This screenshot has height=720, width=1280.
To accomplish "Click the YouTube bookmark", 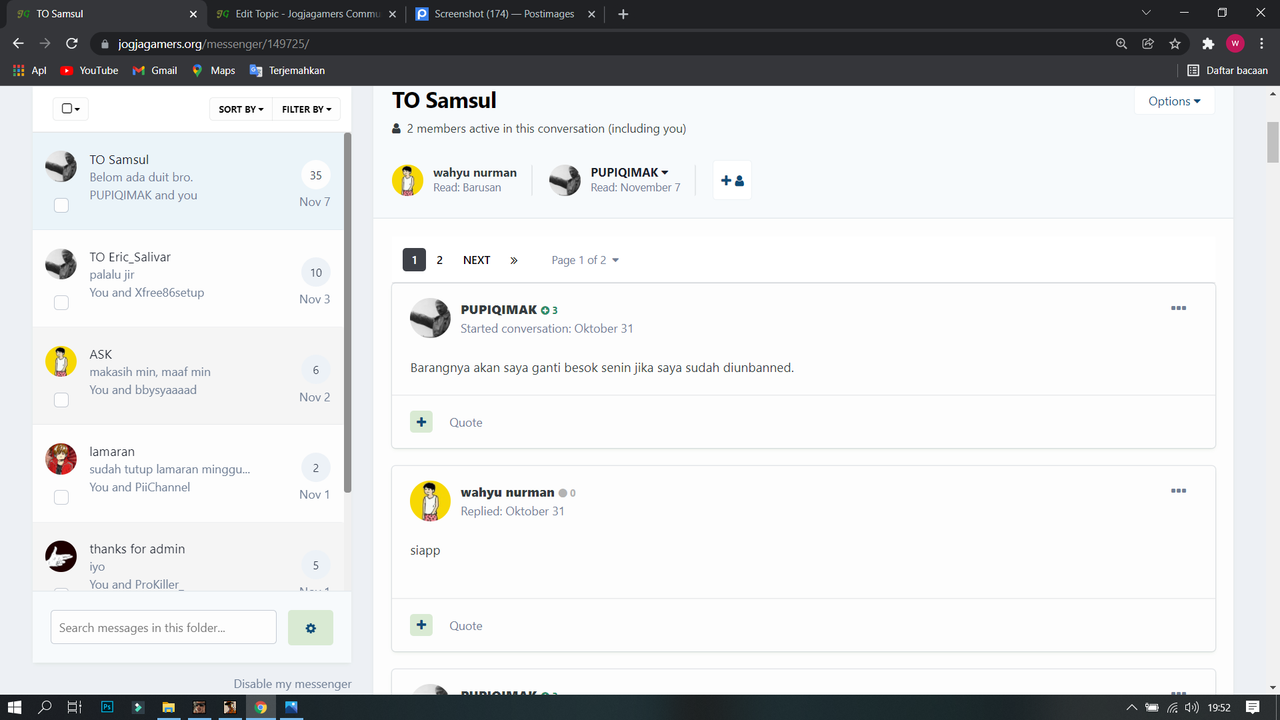I will (89, 71).
